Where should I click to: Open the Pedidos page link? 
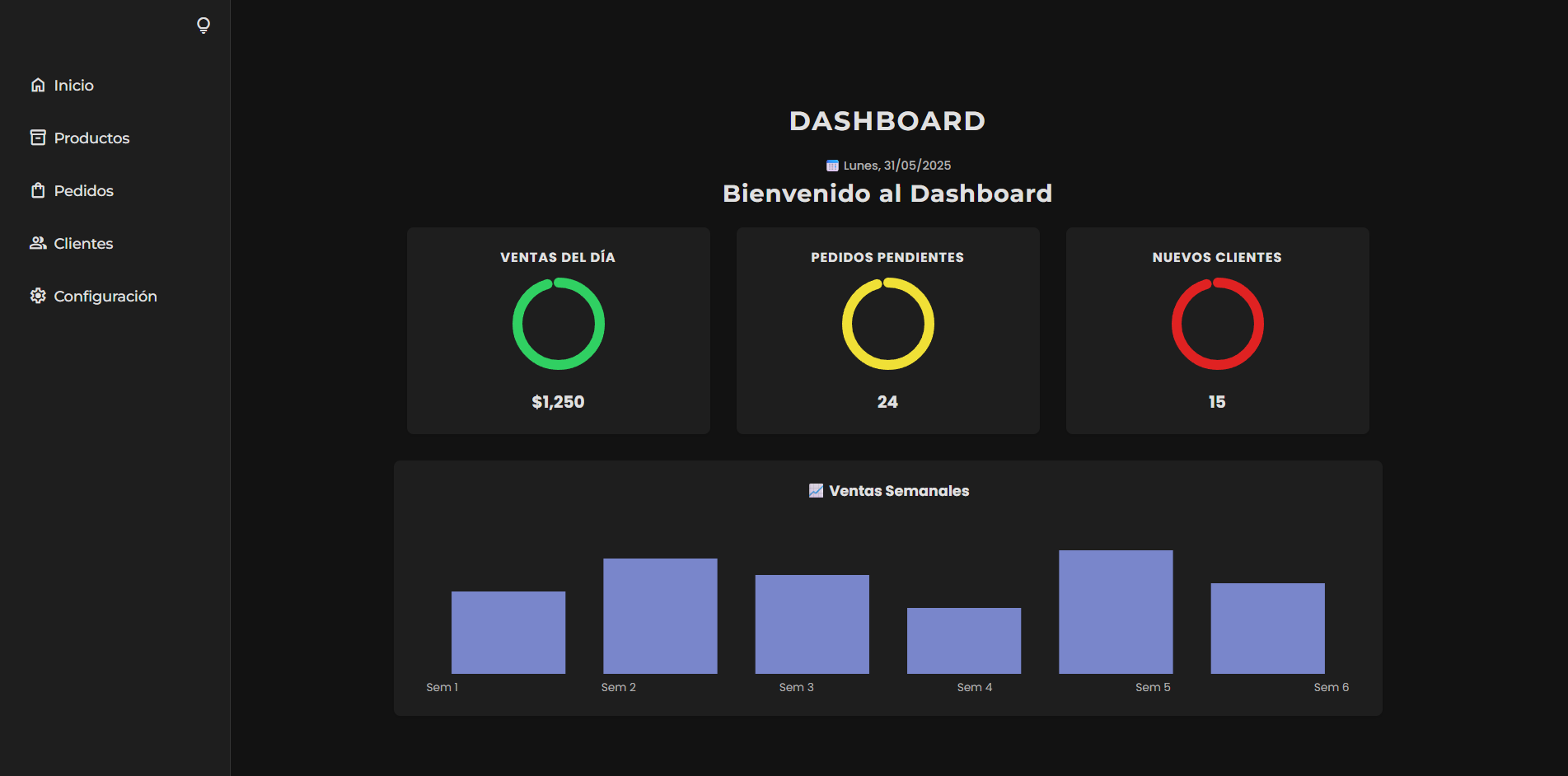(x=83, y=191)
